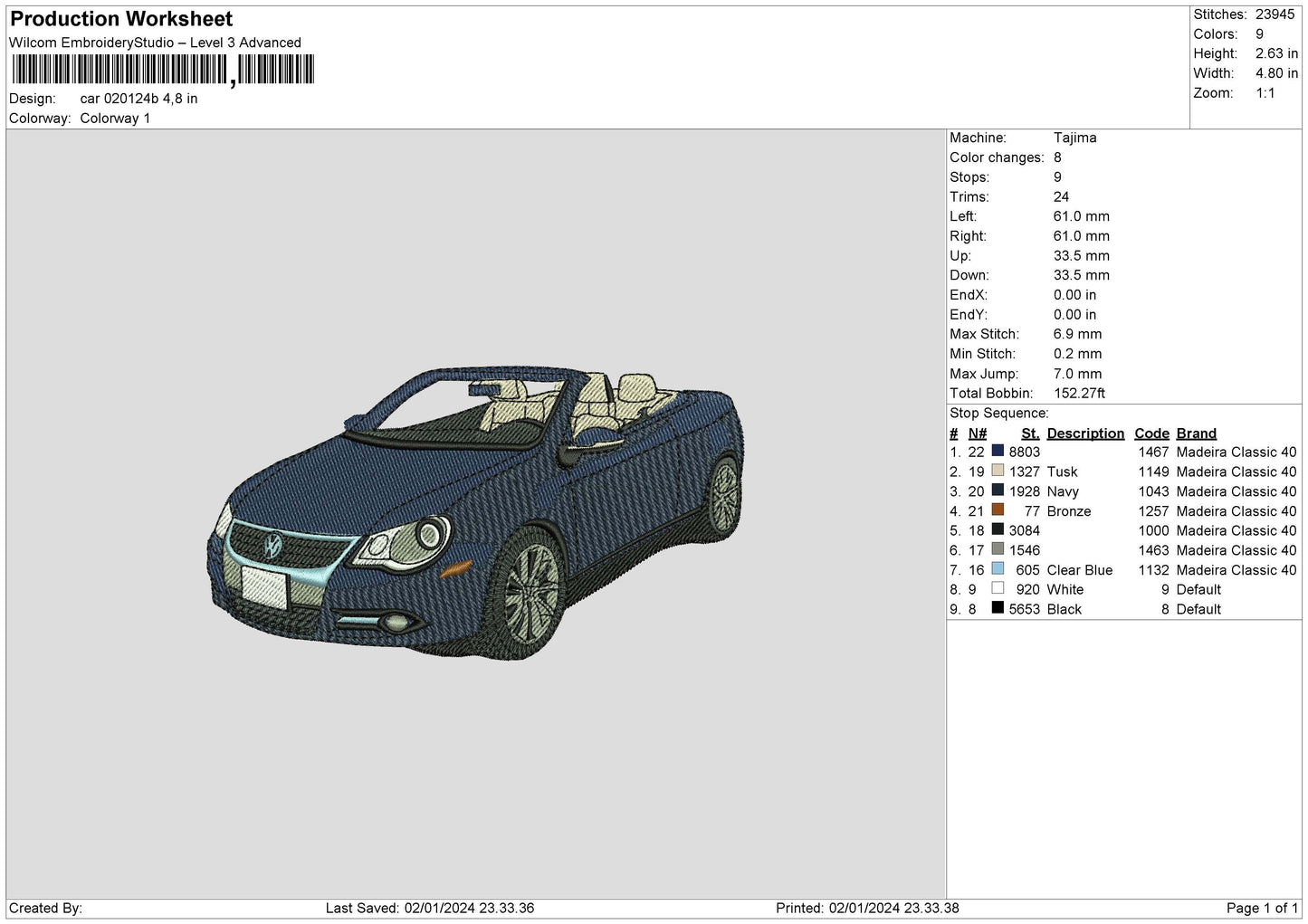Click the 'Navy' description
Screen dimensions: 1308x924
click(1063, 491)
